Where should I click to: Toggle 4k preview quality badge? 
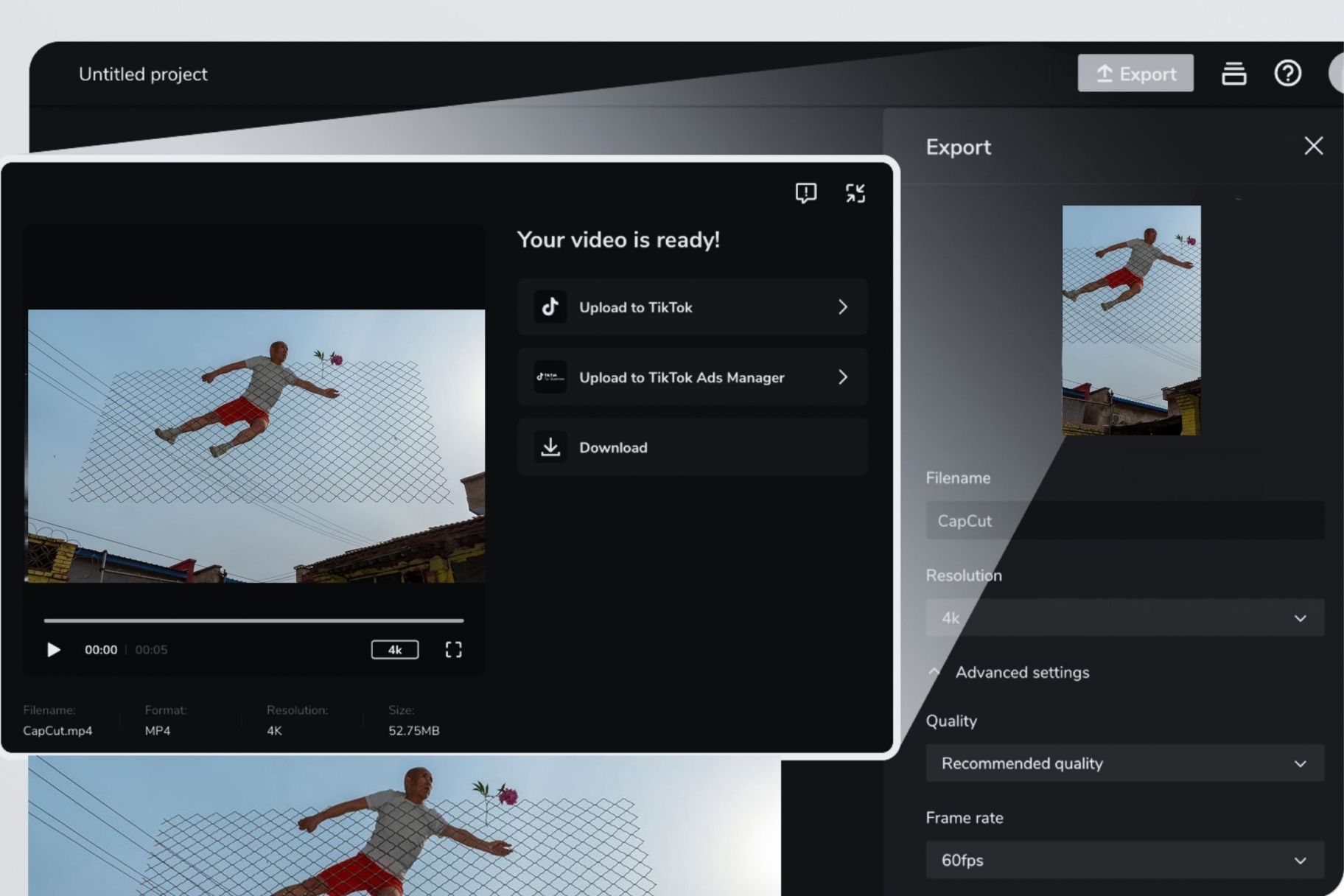394,650
